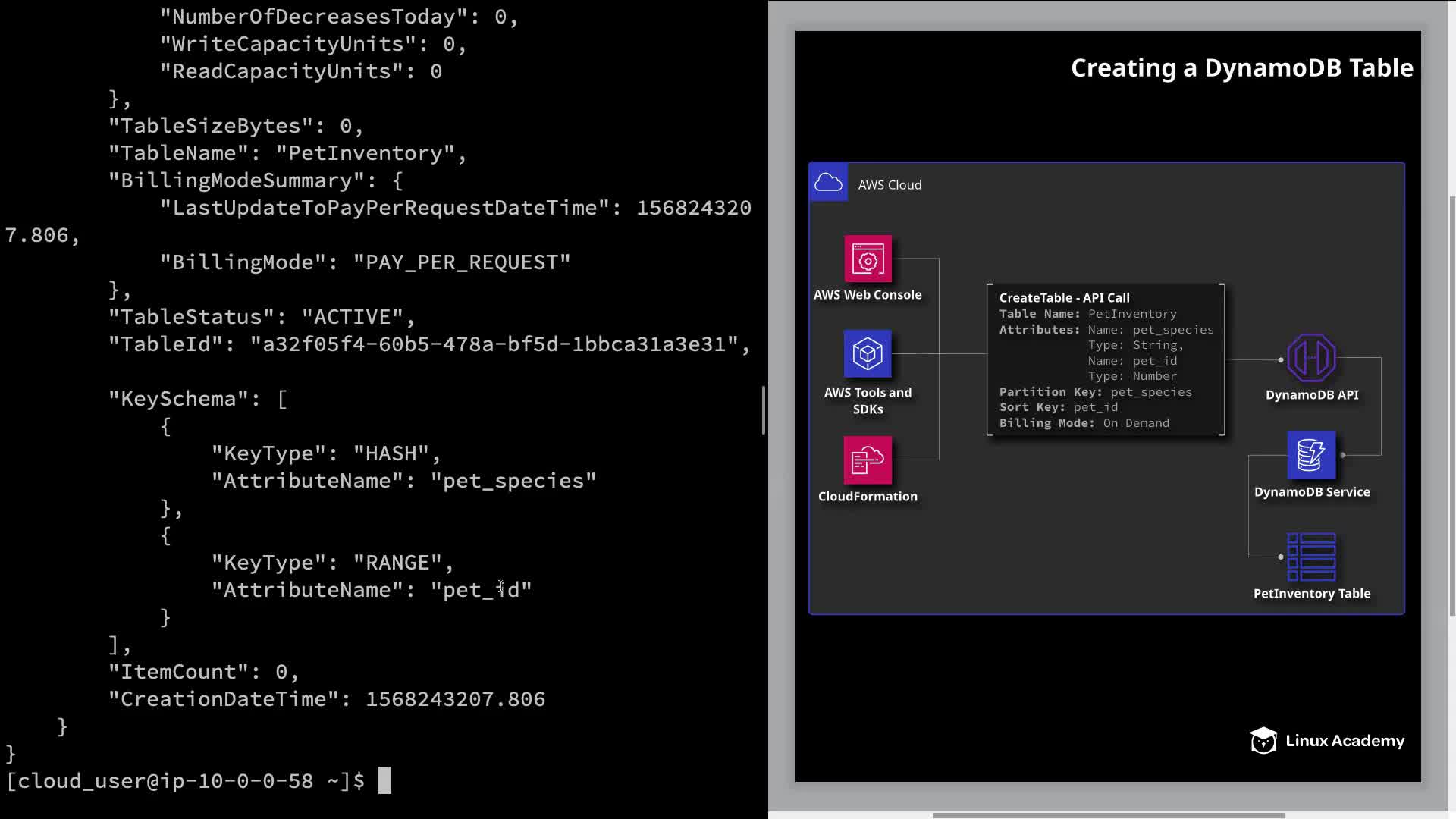Screen dimensions: 1456x819
Task: Click the PAY_PER_REQUEST billing mode text
Action: click(462, 262)
